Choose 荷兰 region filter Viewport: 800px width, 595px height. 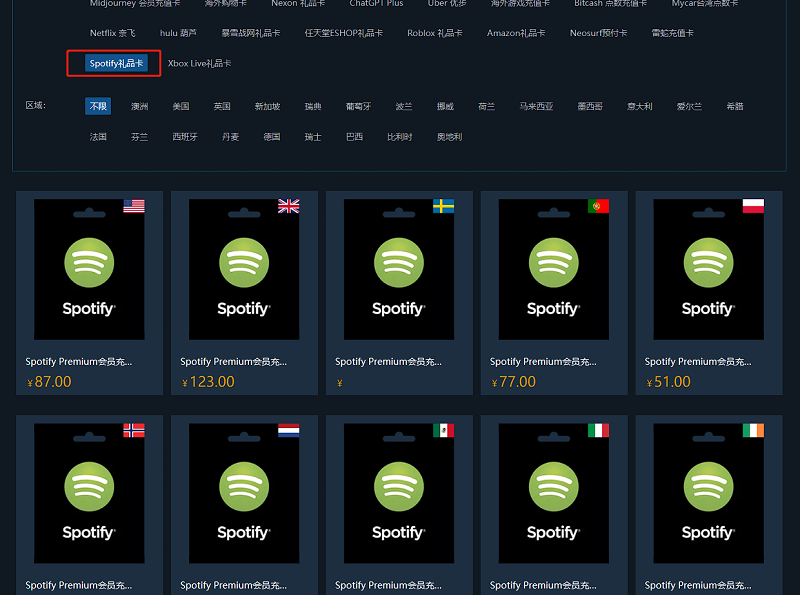pos(486,106)
